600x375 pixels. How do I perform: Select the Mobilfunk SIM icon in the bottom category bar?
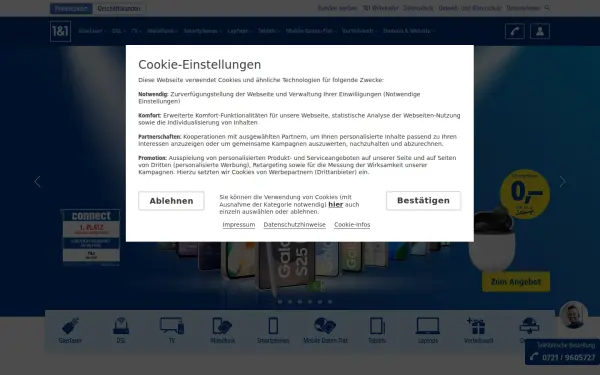tap(222, 326)
